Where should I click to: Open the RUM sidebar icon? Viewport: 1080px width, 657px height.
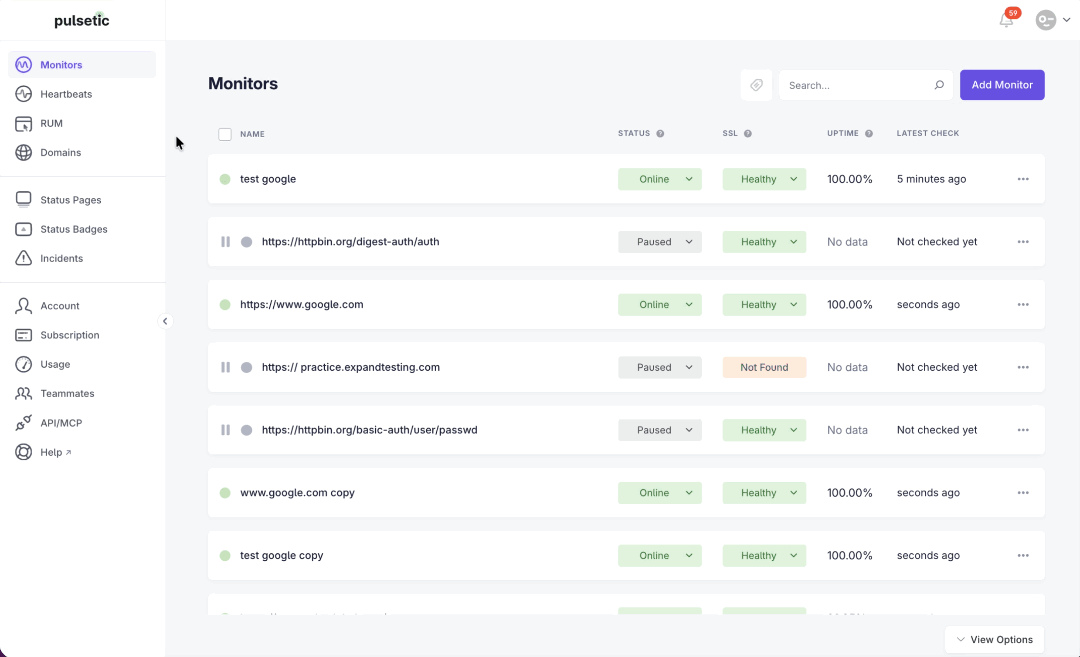coord(23,123)
